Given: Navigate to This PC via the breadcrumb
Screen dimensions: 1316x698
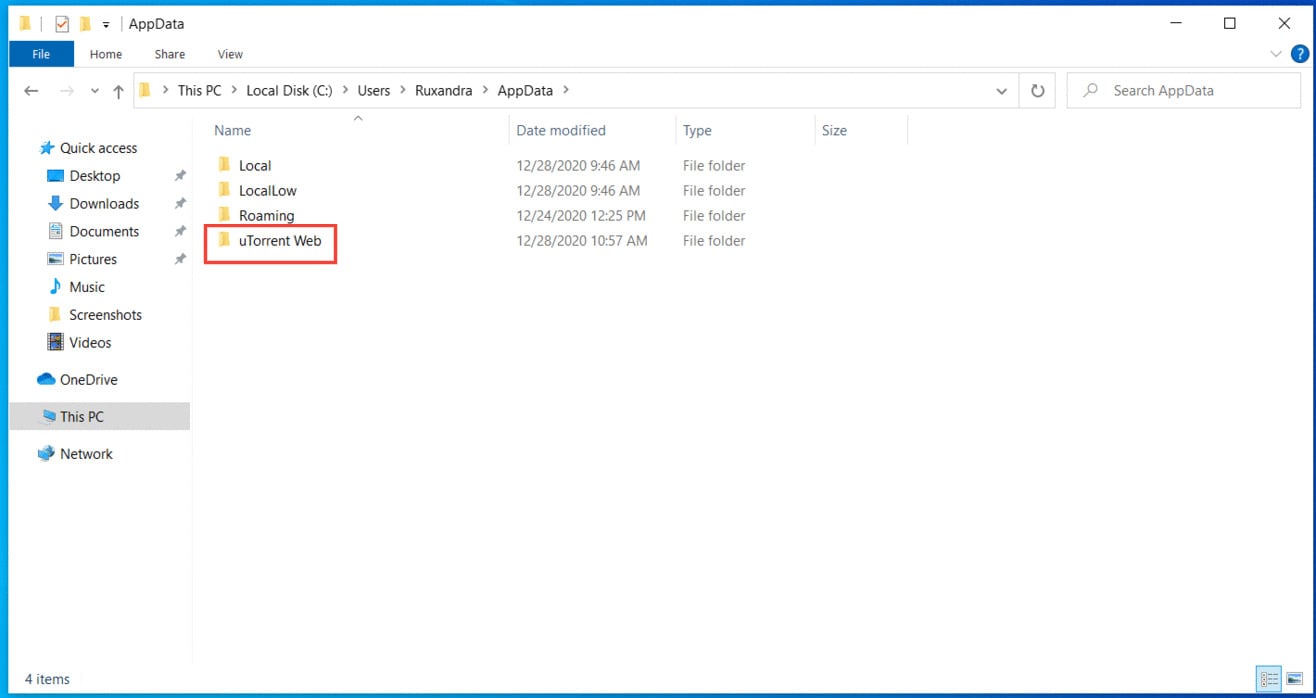Looking at the screenshot, I should coord(199,90).
